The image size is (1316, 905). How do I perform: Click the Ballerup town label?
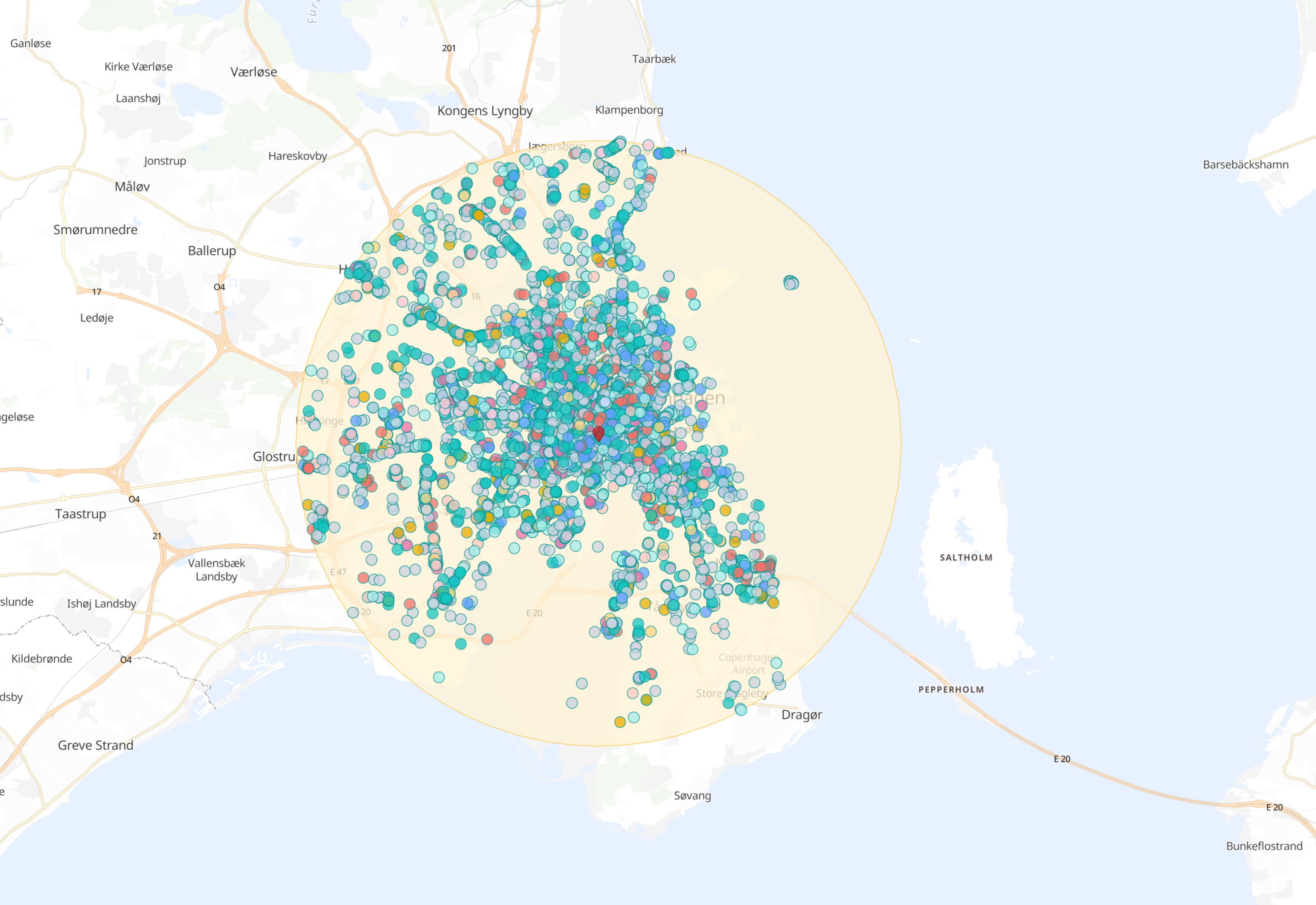pyautogui.click(x=211, y=251)
